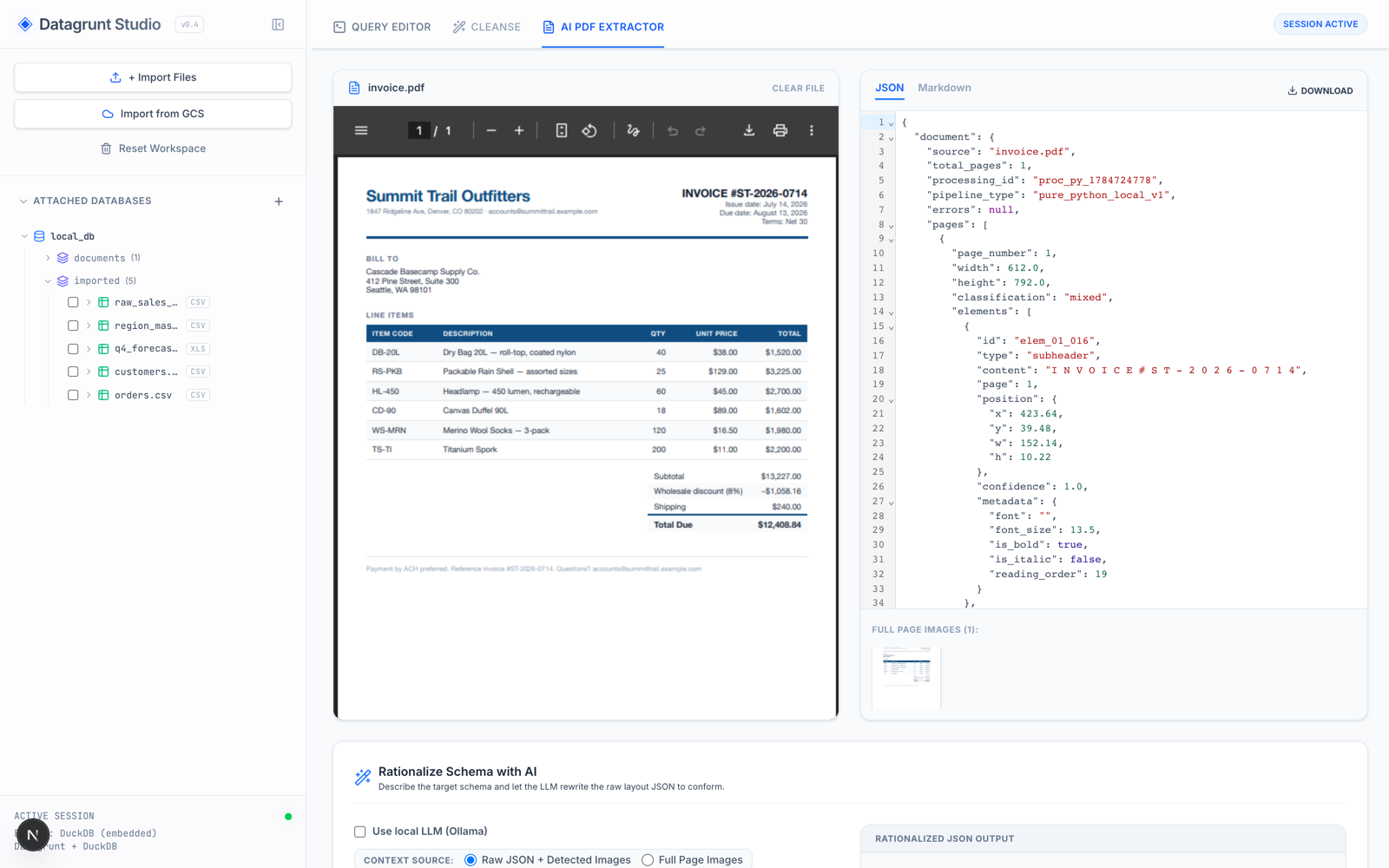Click the v0.4 version badge
Viewport: 1389px width, 868px height.
point(189,24)
